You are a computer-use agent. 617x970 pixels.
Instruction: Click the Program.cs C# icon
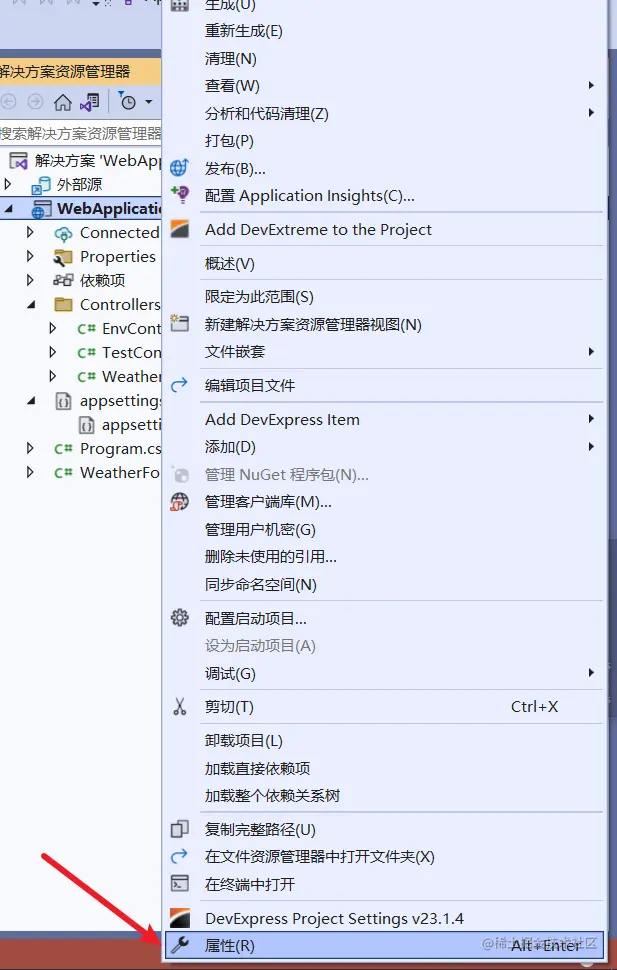pos(64,449)
